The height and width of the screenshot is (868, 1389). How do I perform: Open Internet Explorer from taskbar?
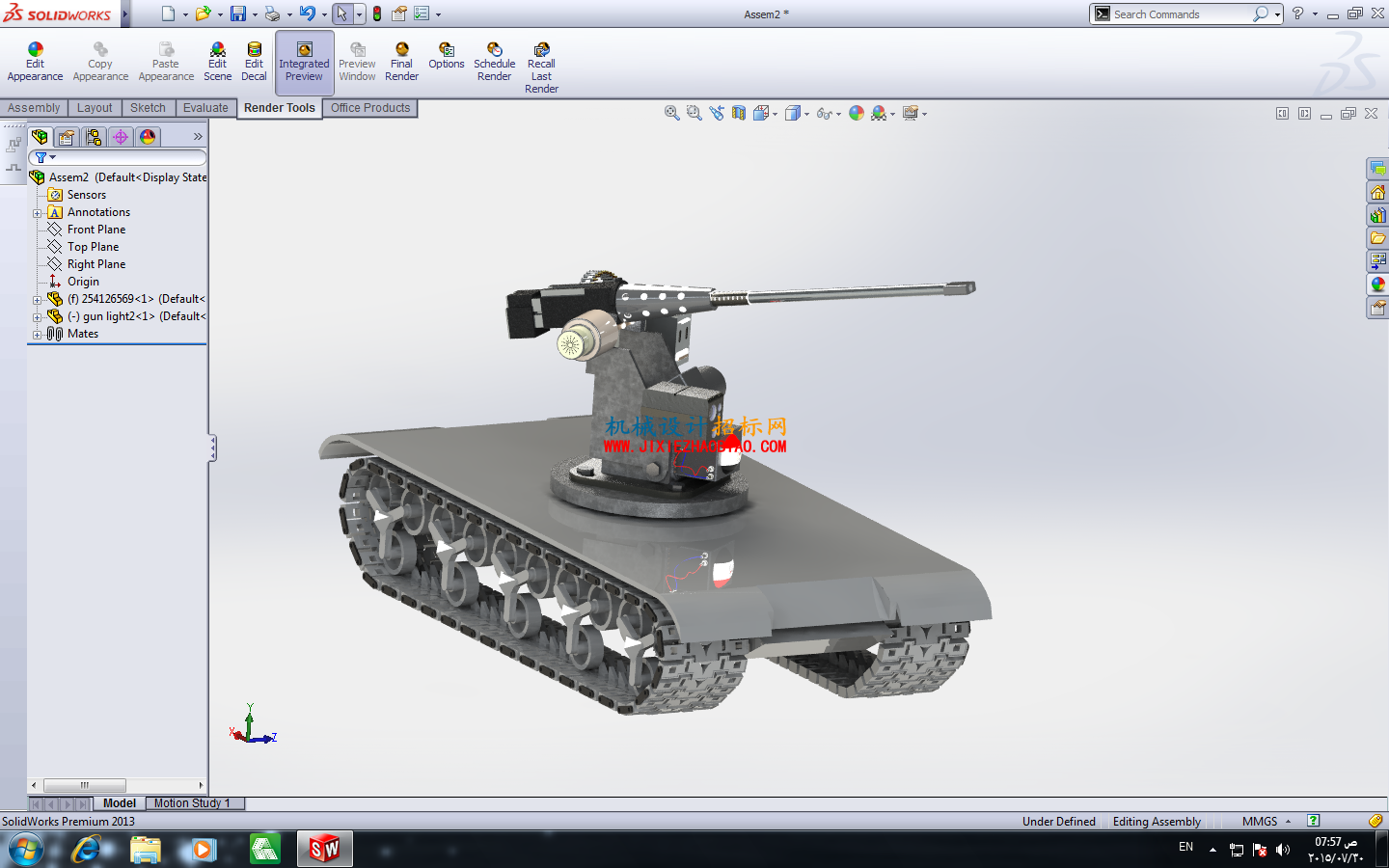pyautogui.click(x=86, y=850)
